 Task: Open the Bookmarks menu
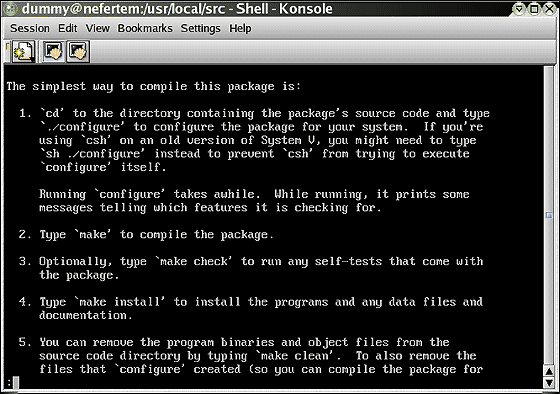[145, 28]
